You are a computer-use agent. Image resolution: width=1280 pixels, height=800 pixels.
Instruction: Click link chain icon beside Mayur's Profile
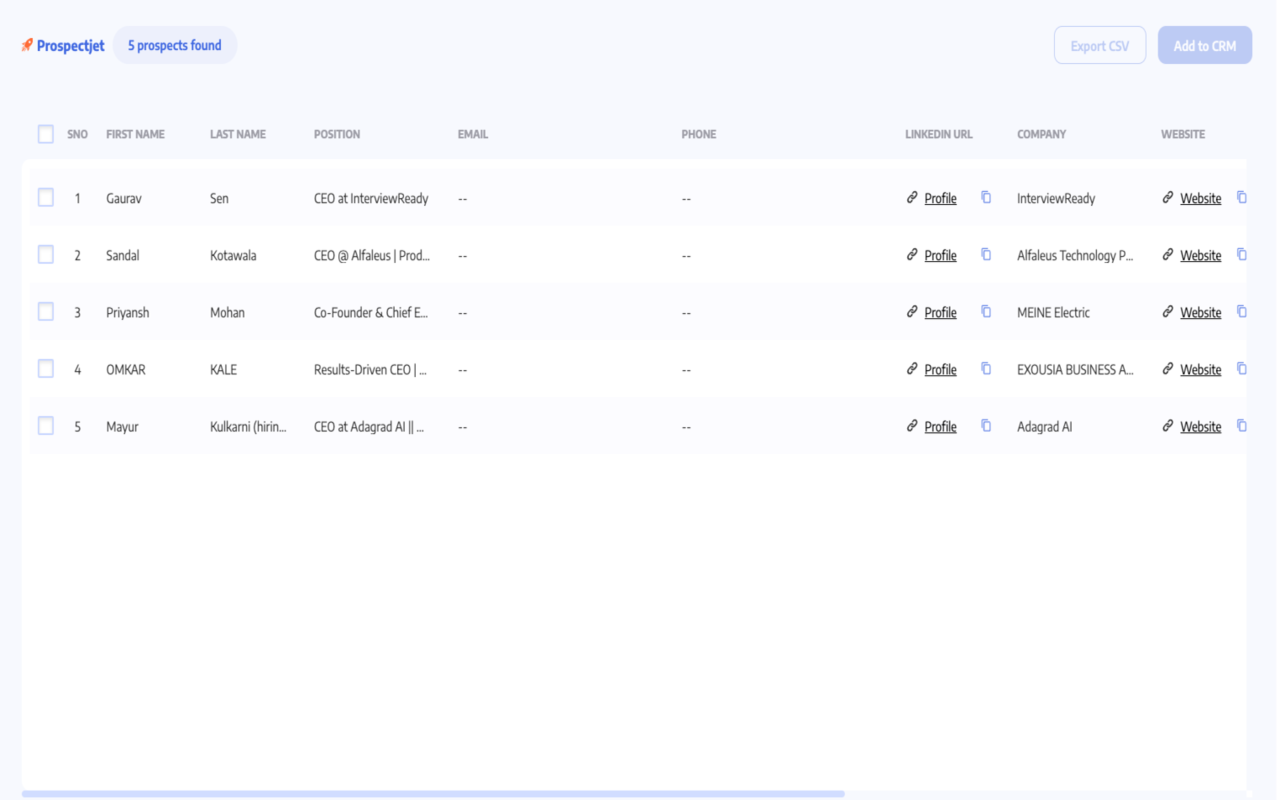point(912,426)
